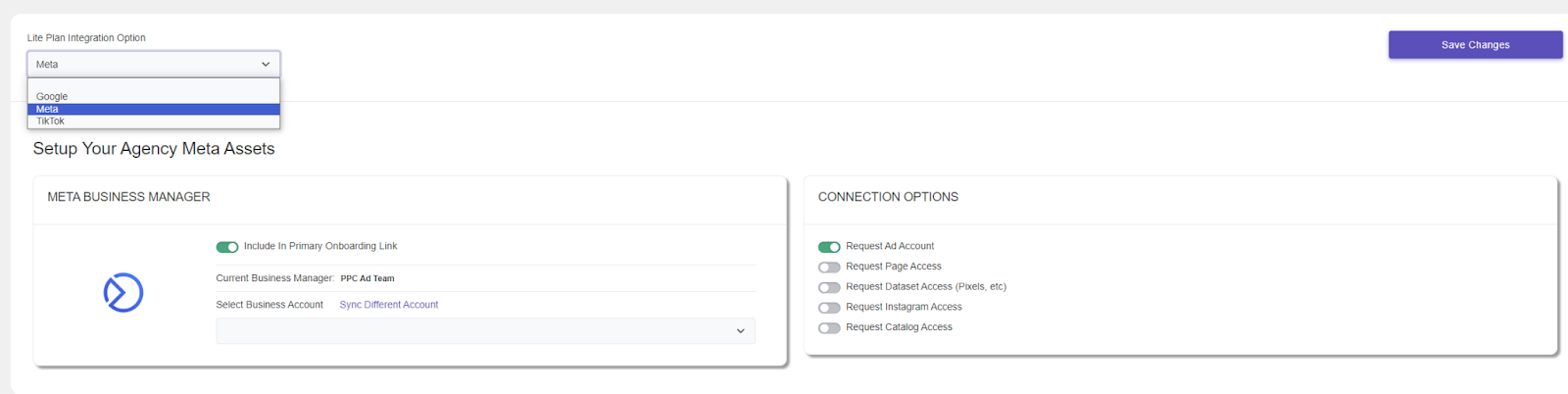Pick TikTok in the dropdown list
The width and height of the screenshot is (1568, 394).
pyautogui.click(x=154, y=121)
